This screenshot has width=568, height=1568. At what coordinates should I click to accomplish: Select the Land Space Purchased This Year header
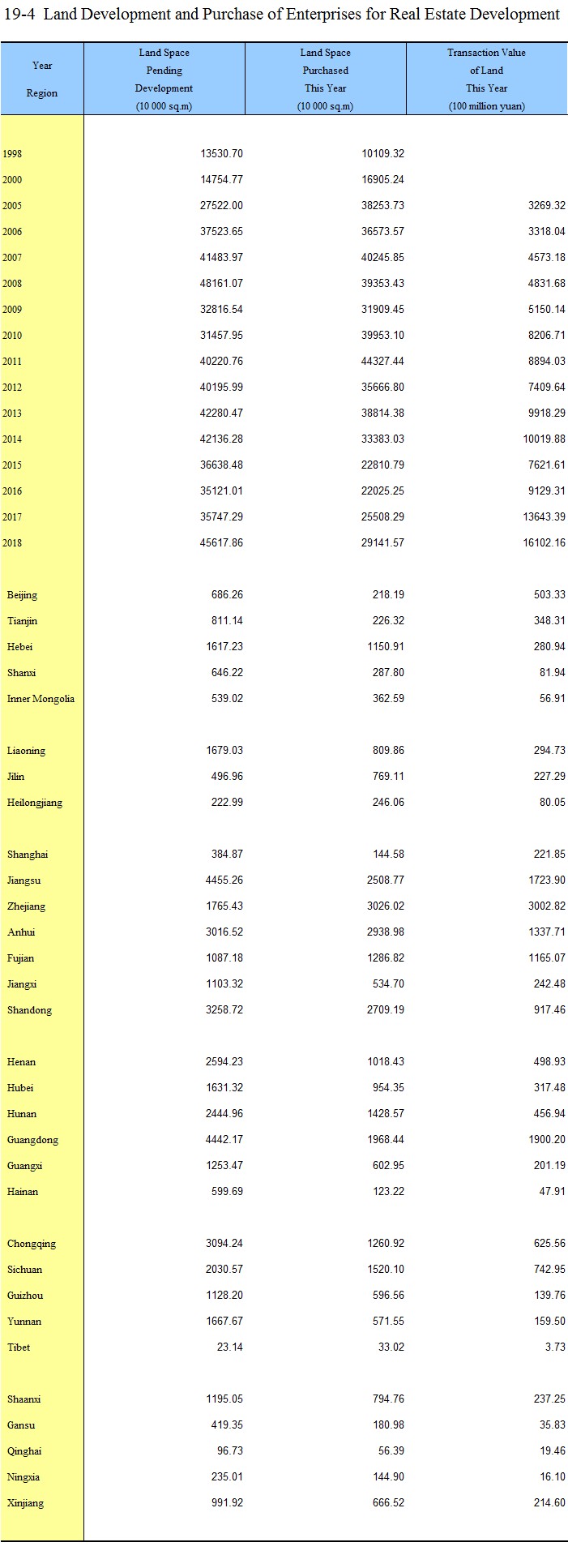point(326,79)
